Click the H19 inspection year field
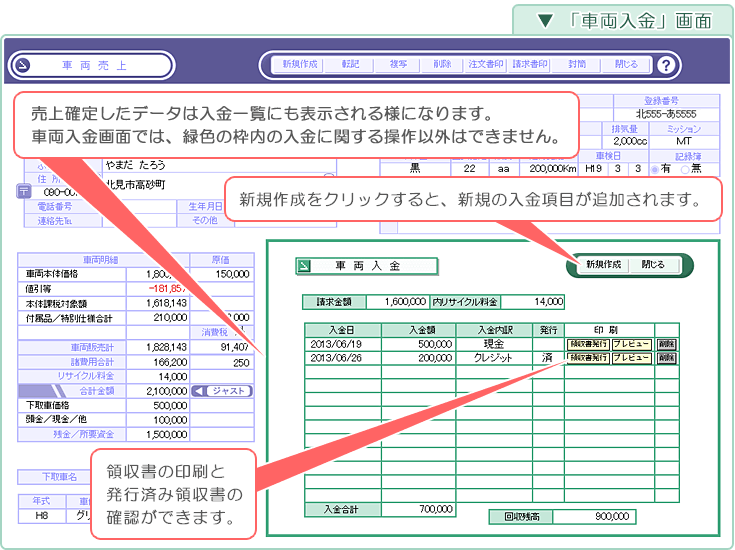 point(593,169)
